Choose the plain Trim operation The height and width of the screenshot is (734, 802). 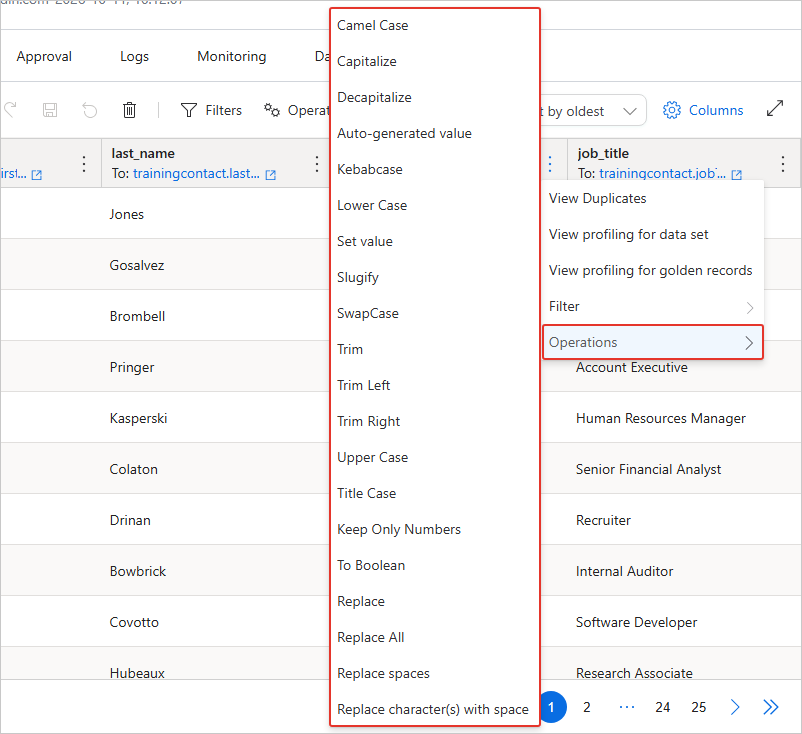click(435, 349)
